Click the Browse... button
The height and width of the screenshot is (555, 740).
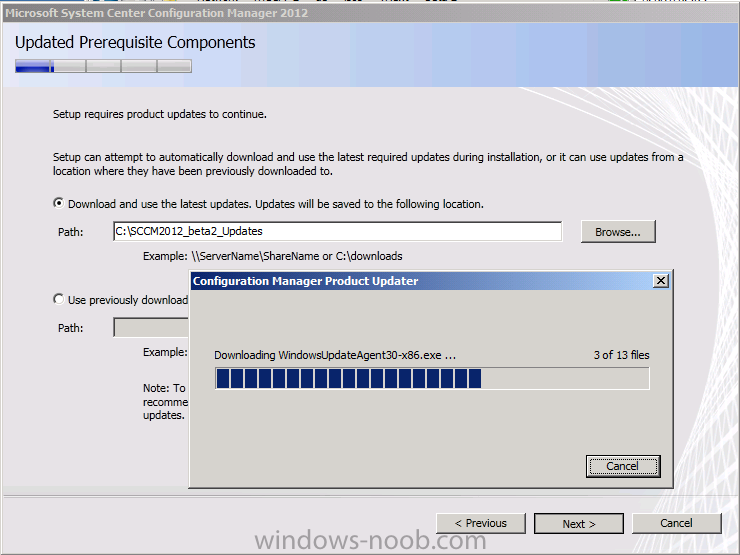(x=618, y=232)
